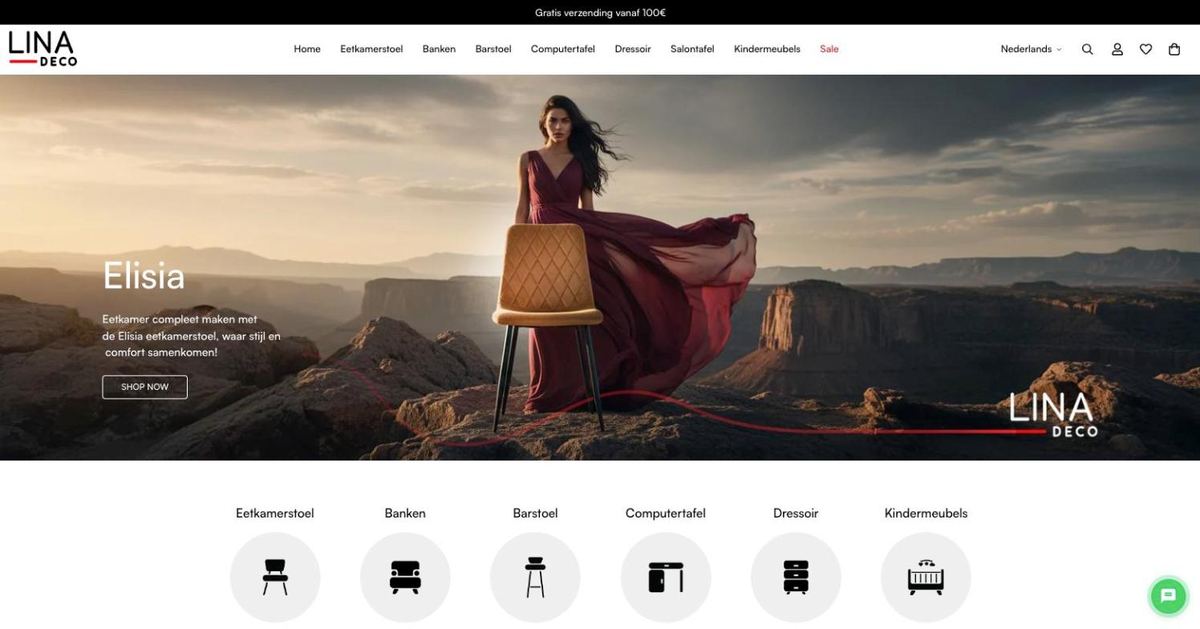Open Kindermeubels in the navigation menu
Image resolution: width=1200 pixels, height=629 pixels.
[x=767, y=49]
